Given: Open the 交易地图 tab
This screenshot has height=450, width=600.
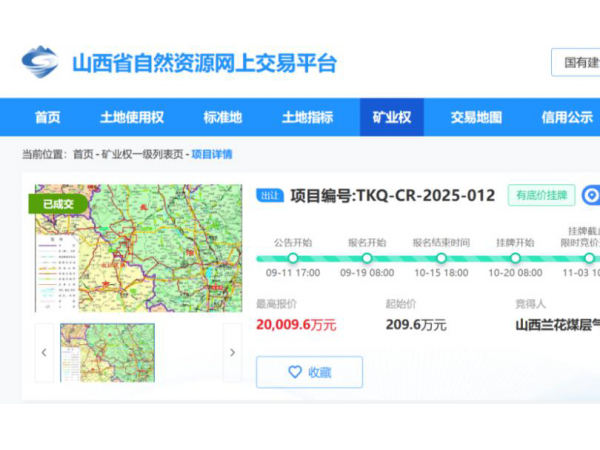Looking at the screenshot, I should point(476,117).
